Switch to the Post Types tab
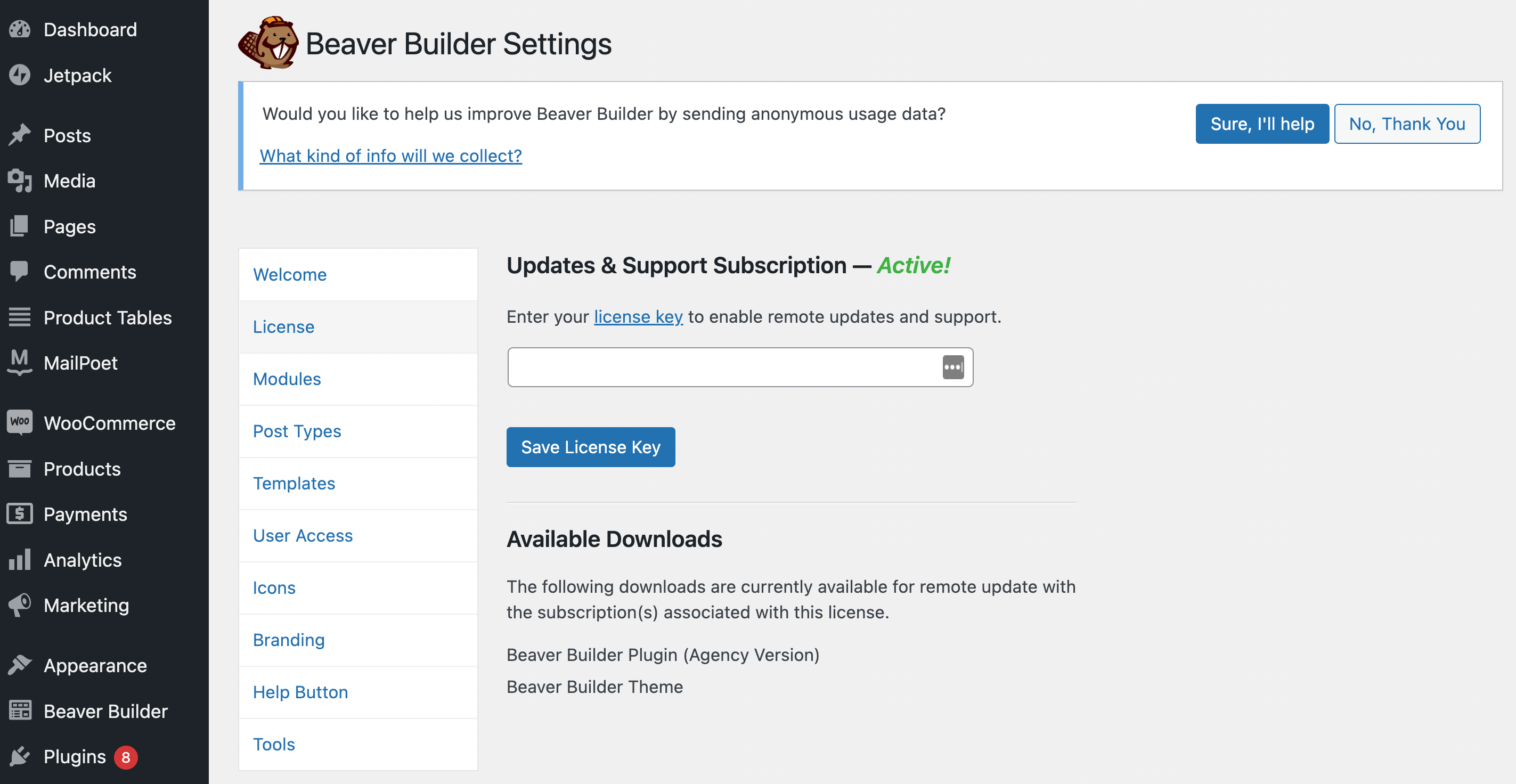This screenshot has height=784, width=1516. [x=297, y=431]
